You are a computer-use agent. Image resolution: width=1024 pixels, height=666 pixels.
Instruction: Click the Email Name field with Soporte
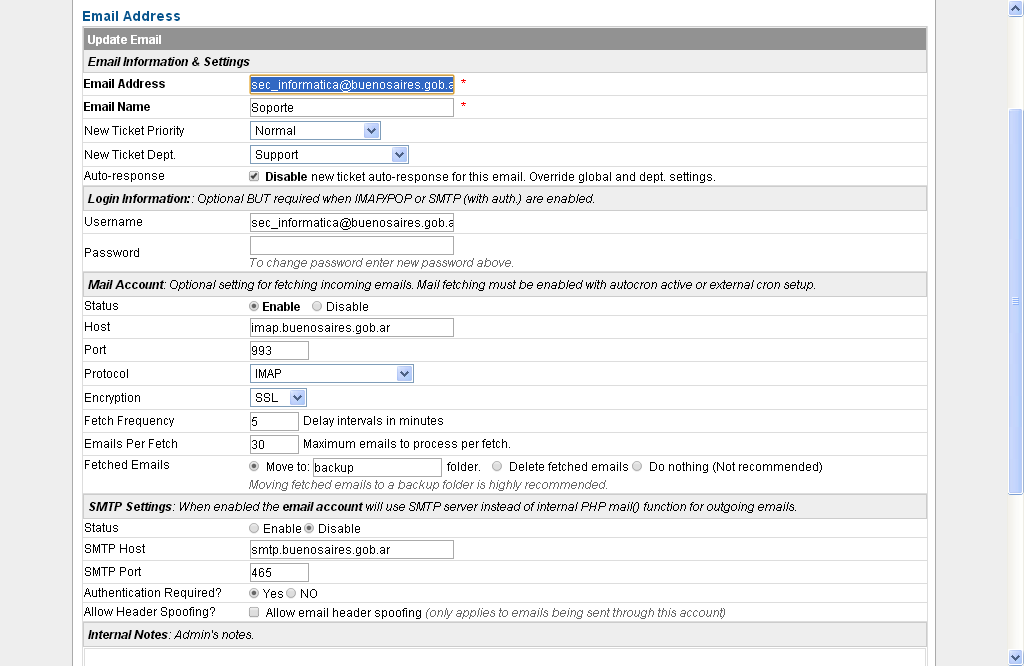click(x=352, y=108)
